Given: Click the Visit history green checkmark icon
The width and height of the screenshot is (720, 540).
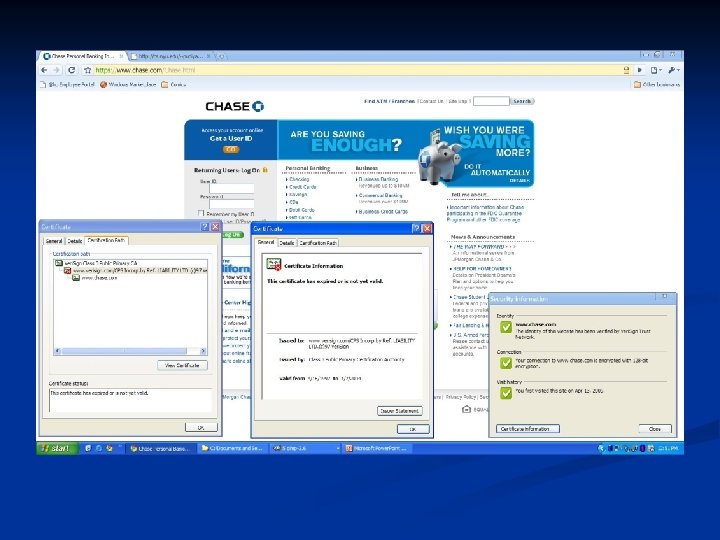Looking at the screenshot, I should pyautogui.click(x=506, y=393).
